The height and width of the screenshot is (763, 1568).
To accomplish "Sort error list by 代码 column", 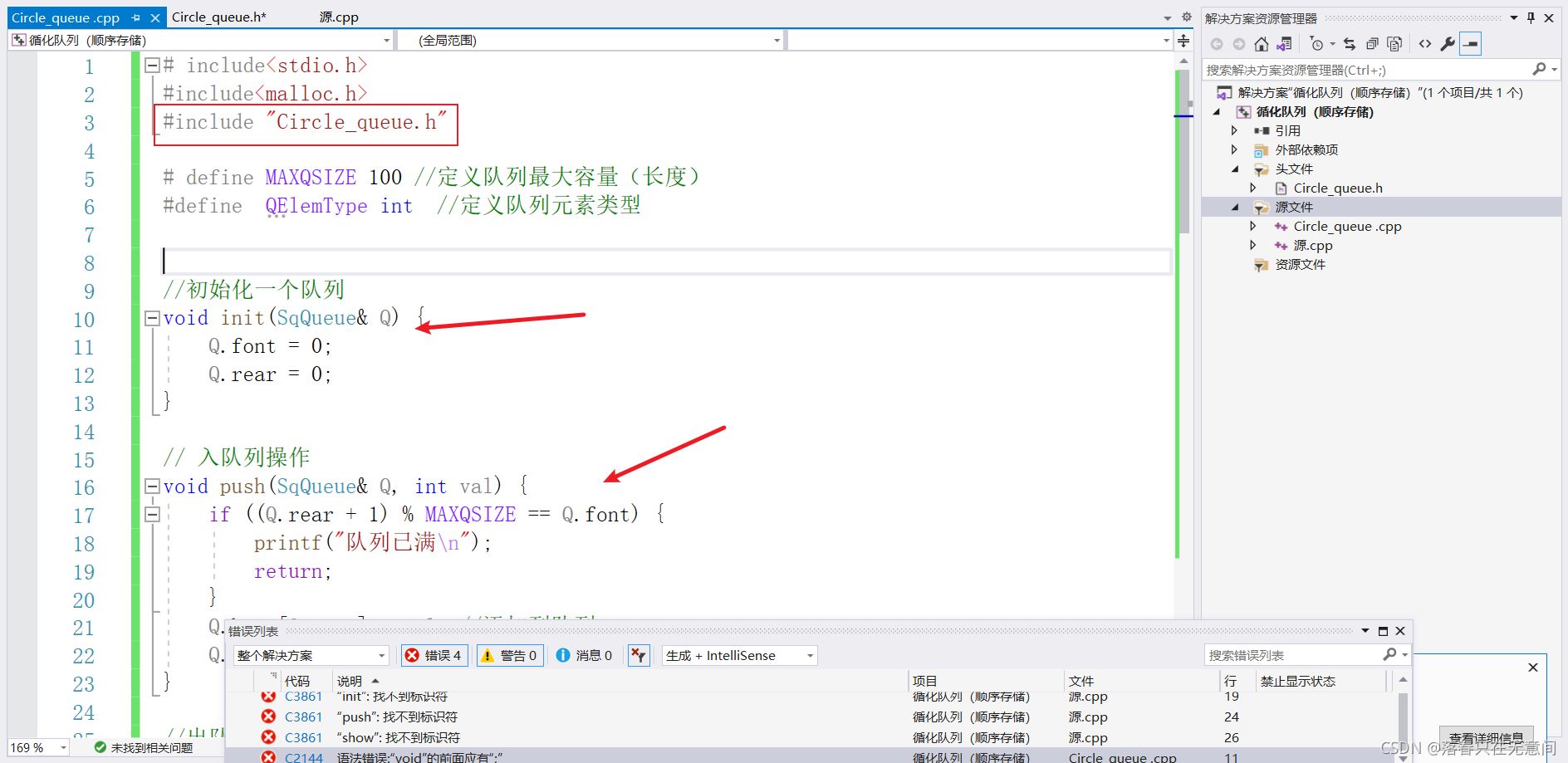I will click(x=296, y=682).
